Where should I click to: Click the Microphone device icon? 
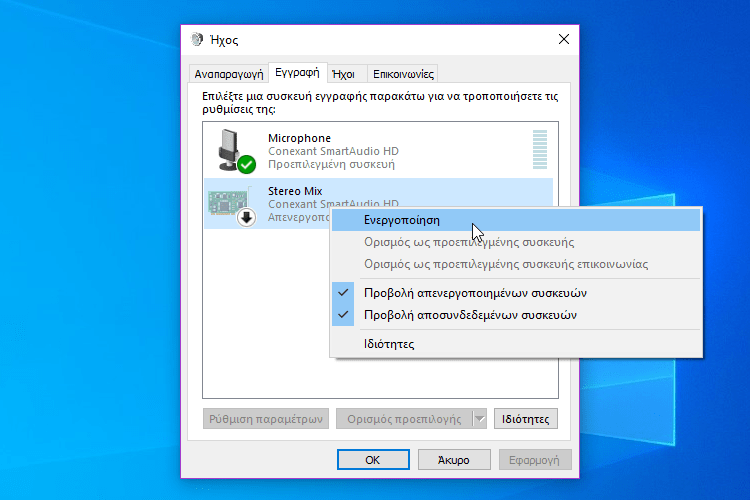(x=230, y=150)
